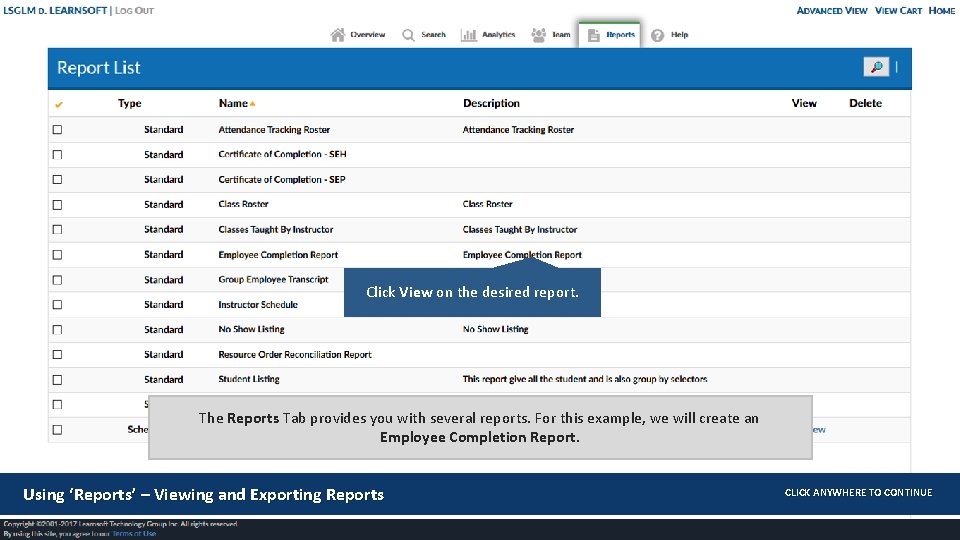Check the Certificate of Completion - SEH checkbox
The height and width of the screenshot is (540, 960).
click(x=58, y=155)
